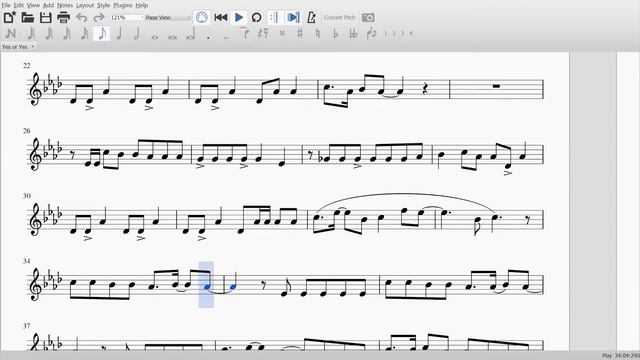Open the Style menu
The image size is (640, 360).
click(x=103, y=5)
